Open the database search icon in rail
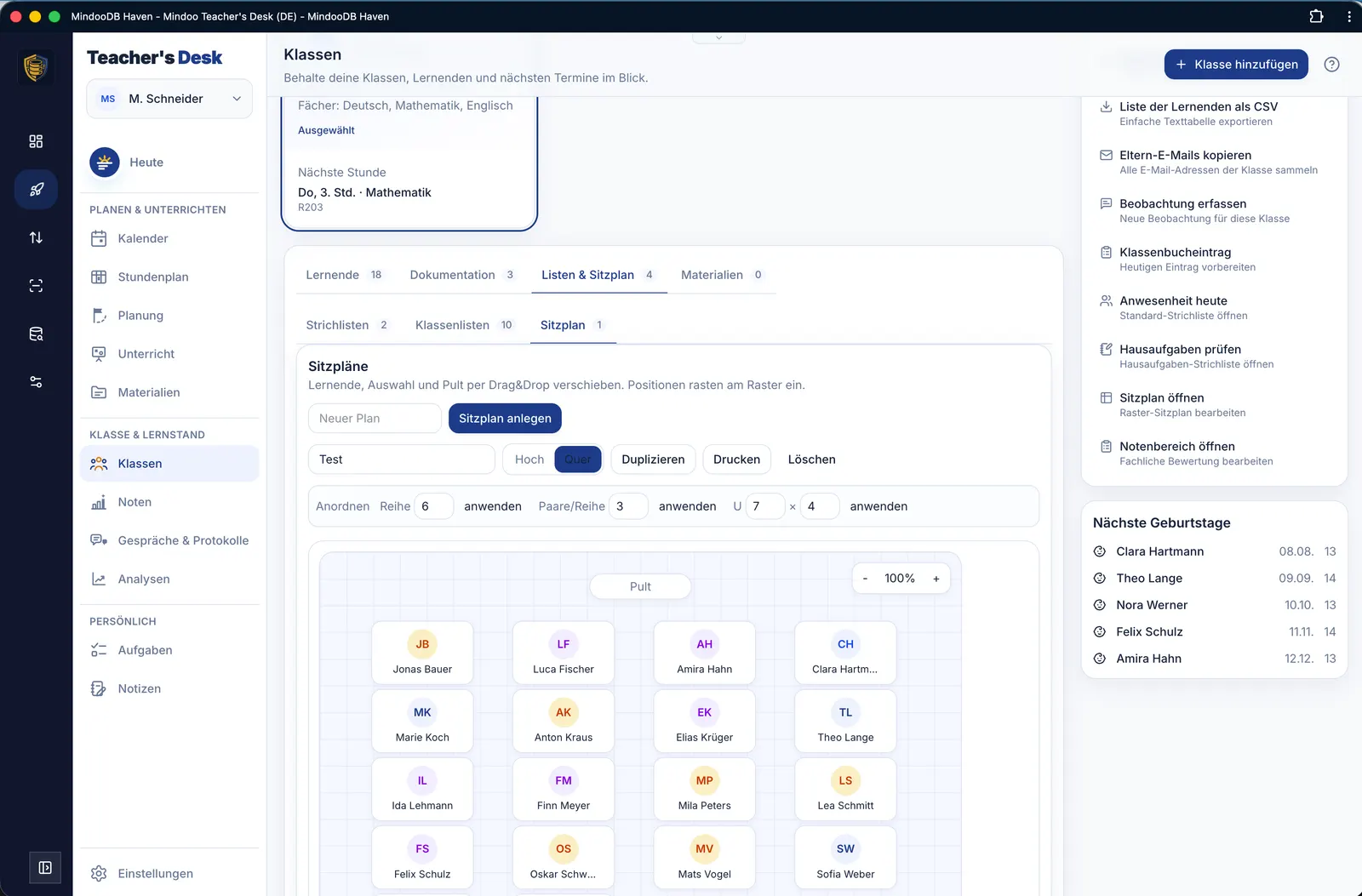Screen dimensions: 1362x896 pyautogui.click(x=36, y=334)
